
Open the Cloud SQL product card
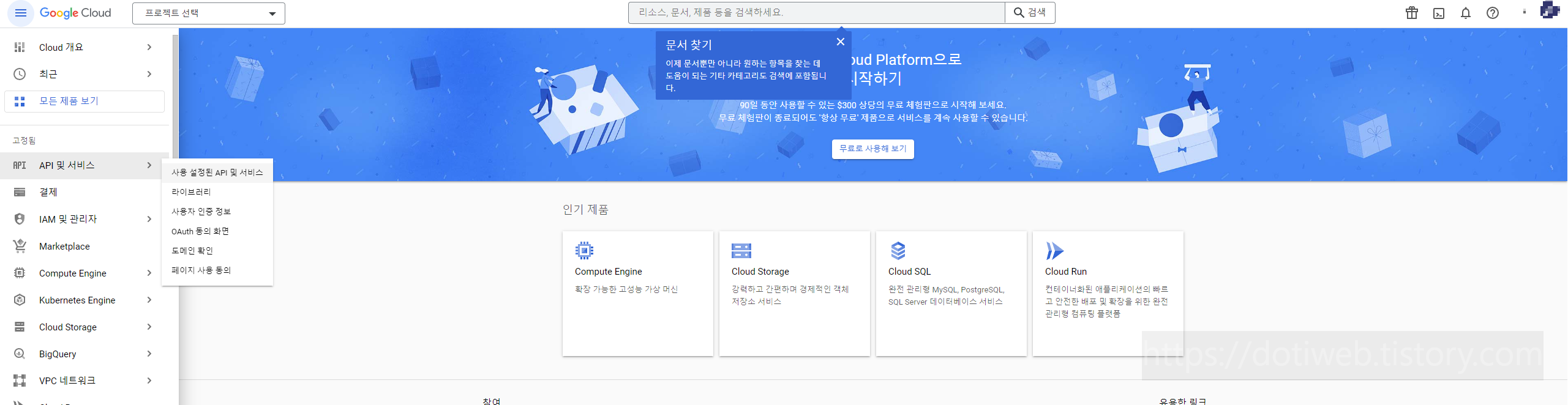tap(951, 294)
